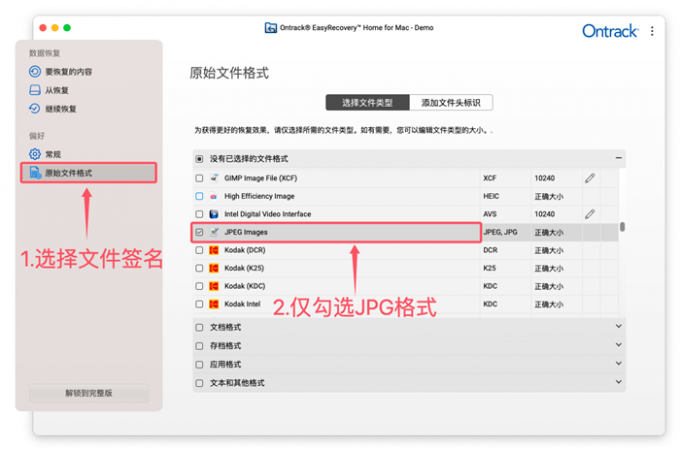Click the Kodak (DCR) logo icon
Image resolution: width=680 pixels, height=449 pixels.
pyautogui.click(x=214, y=250)
